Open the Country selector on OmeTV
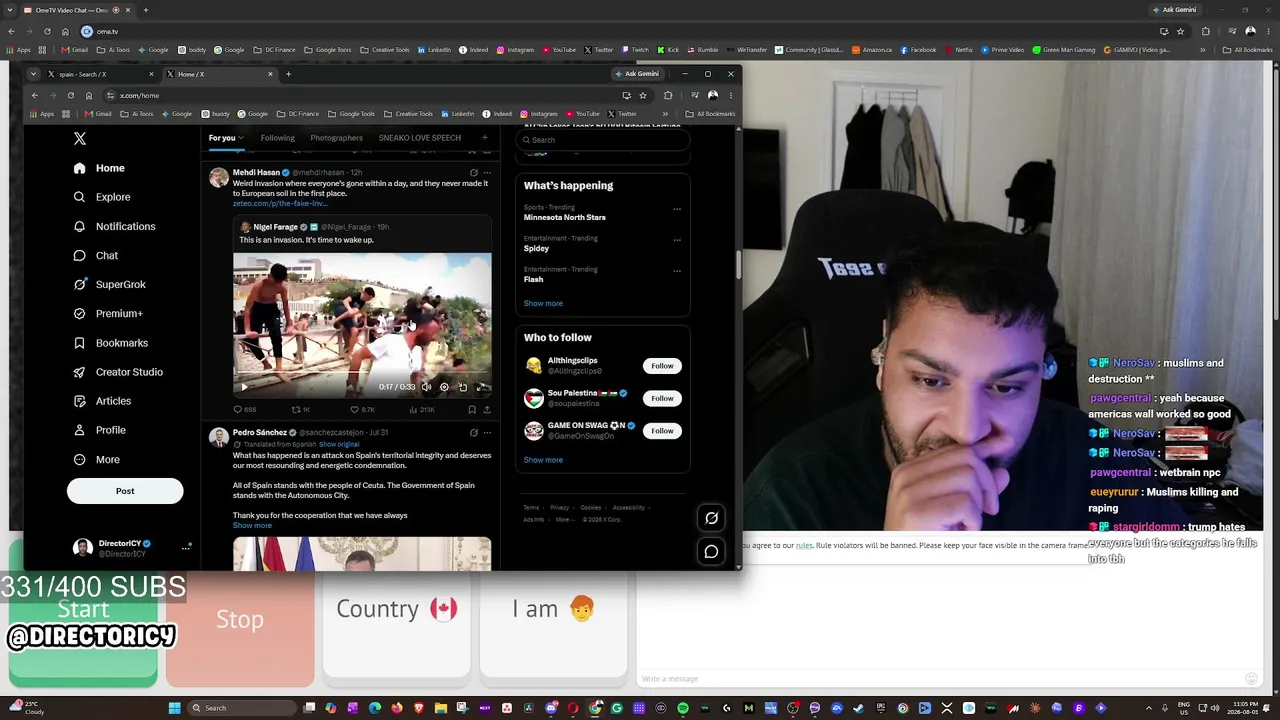 (x=396, y=609)
